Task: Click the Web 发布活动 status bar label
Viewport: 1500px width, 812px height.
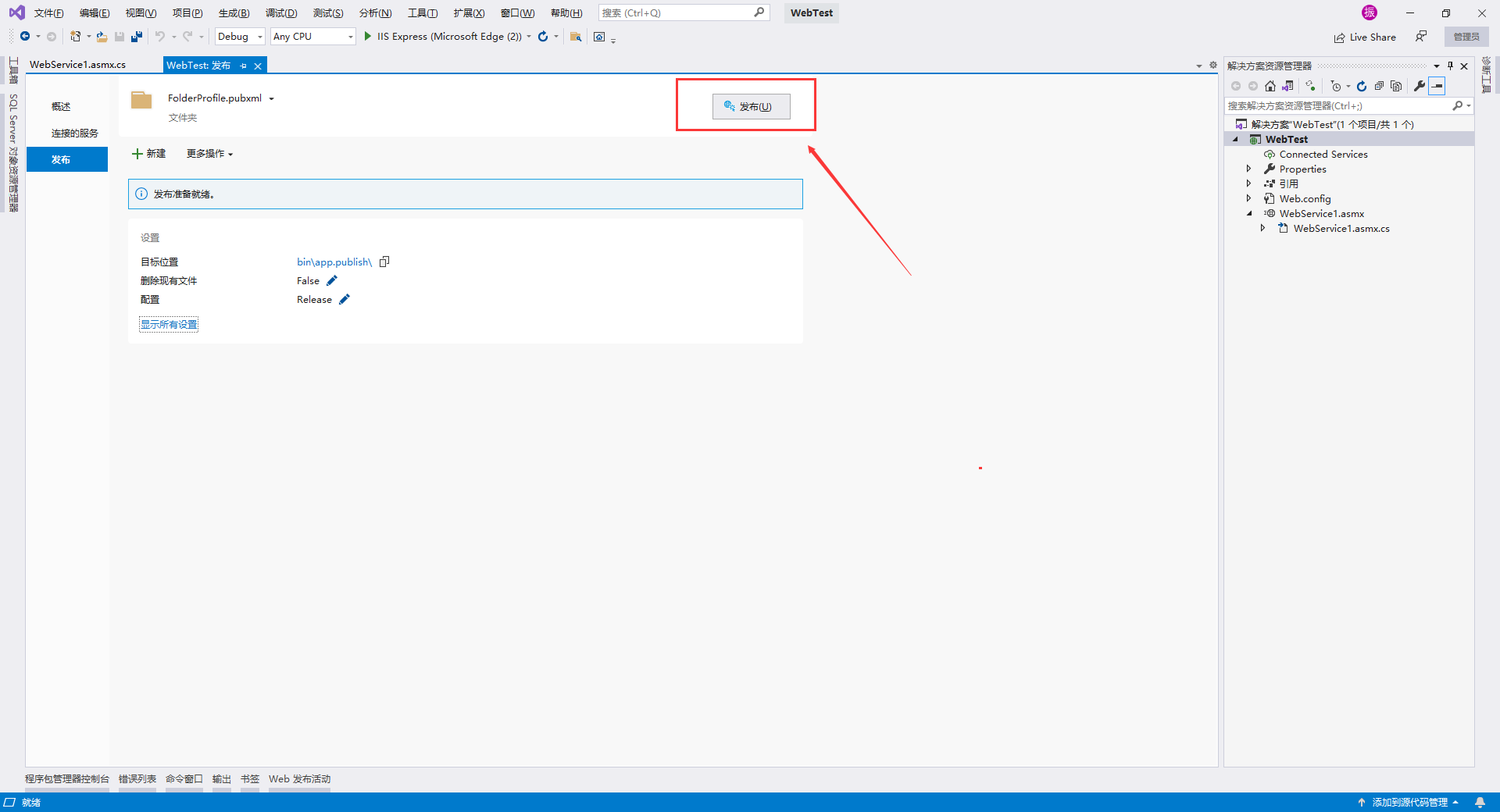Action: 298,778
